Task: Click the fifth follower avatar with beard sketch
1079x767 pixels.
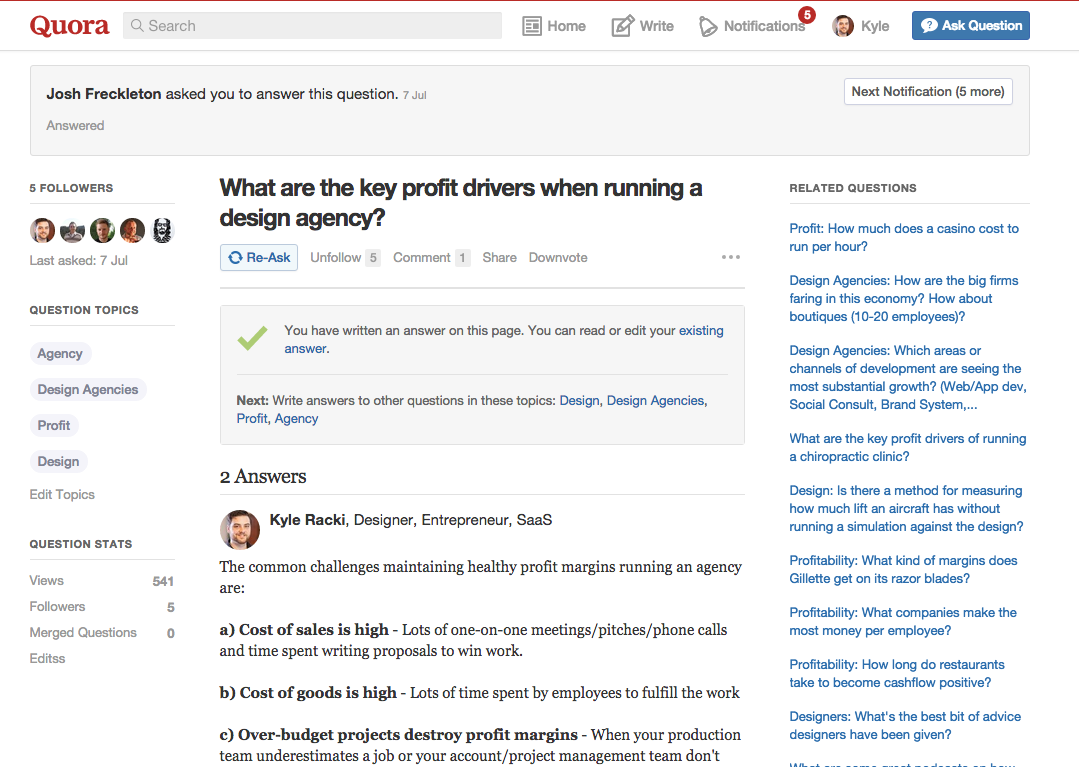Action: 162,230
